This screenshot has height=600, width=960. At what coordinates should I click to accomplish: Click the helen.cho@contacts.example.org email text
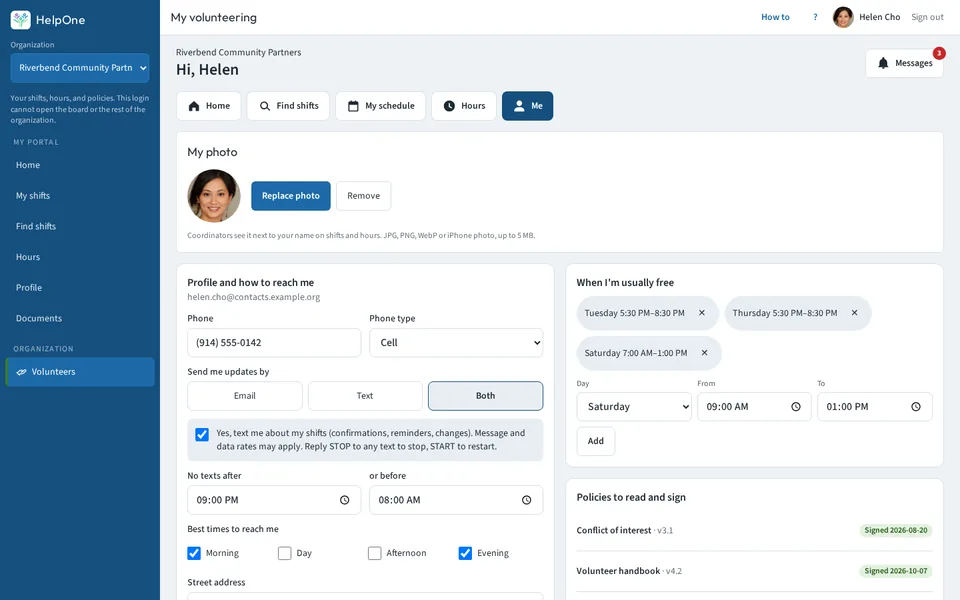(x=253, y=297)
